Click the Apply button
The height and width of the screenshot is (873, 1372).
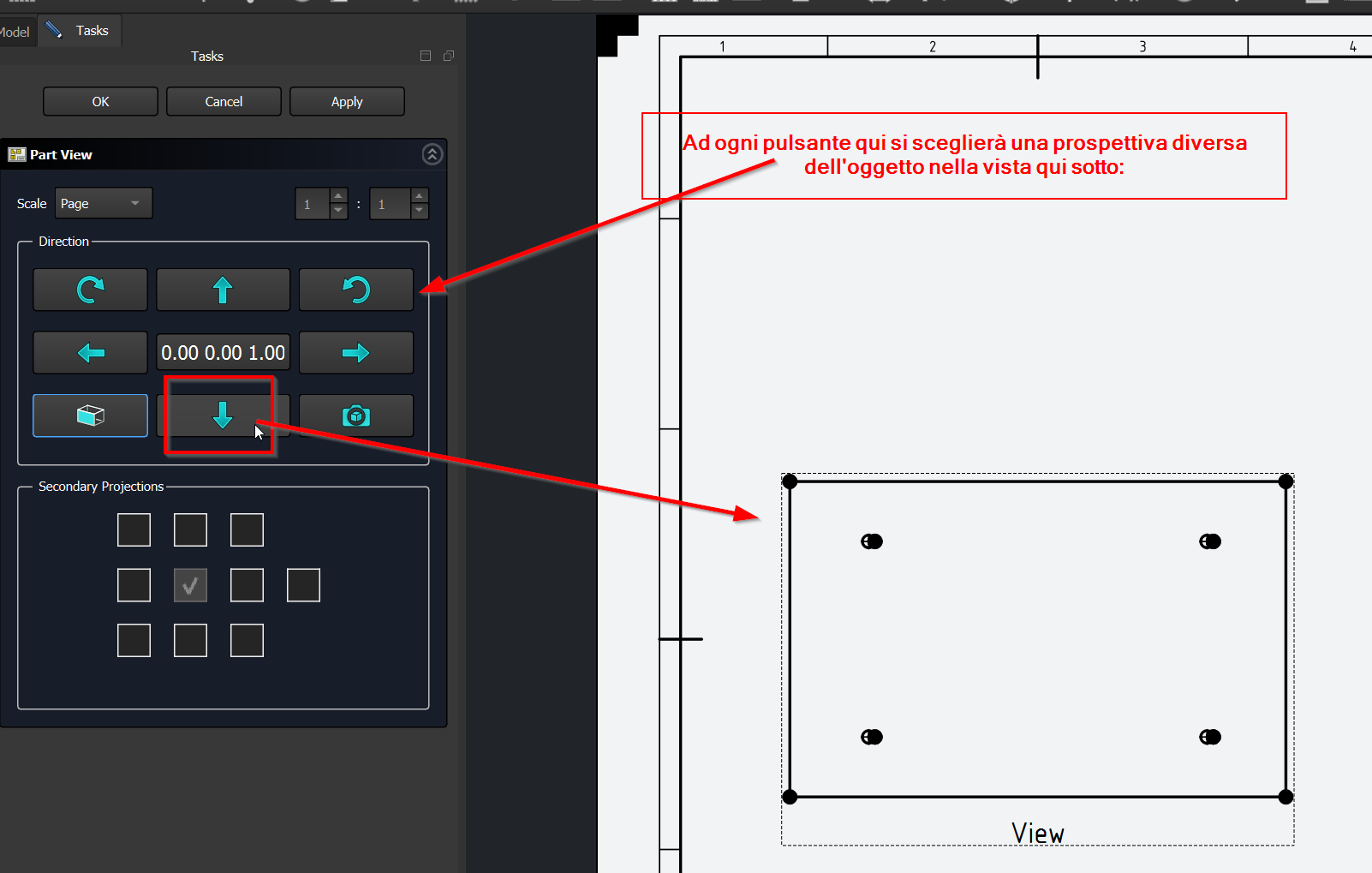click(347, 101)
